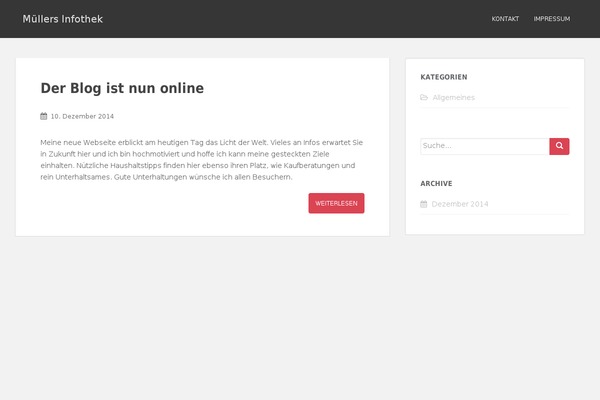Focus the Suche search field
This screenshot has width=600, height=400.
pos(485,146)
